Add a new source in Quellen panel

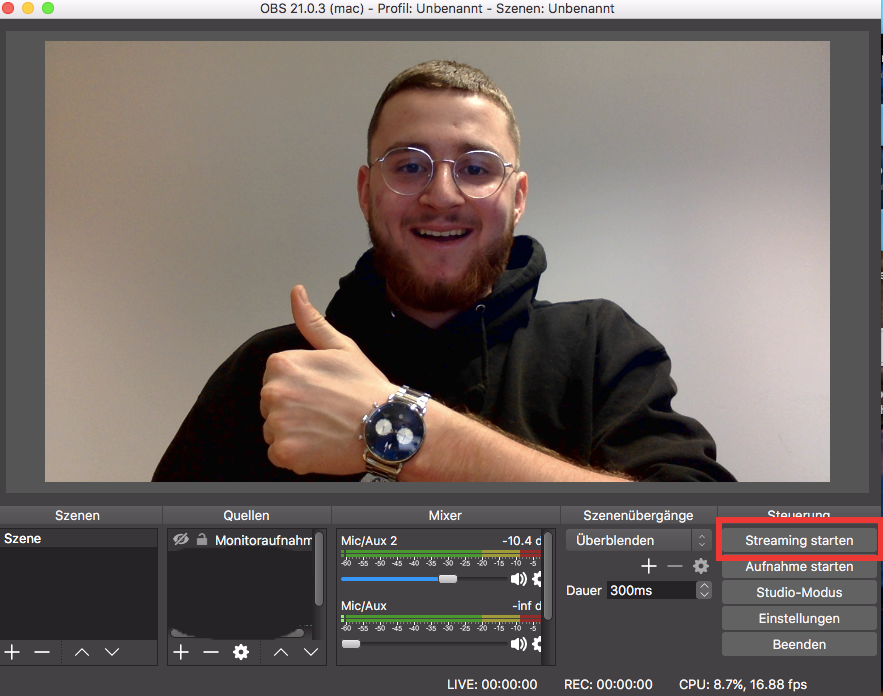[x=181, y=652]
